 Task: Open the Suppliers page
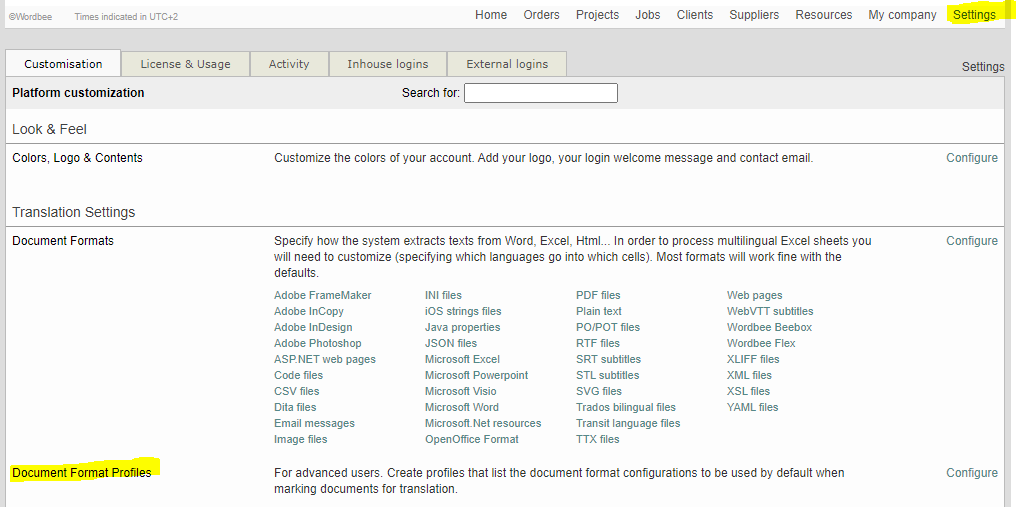(x=755, y=15)
